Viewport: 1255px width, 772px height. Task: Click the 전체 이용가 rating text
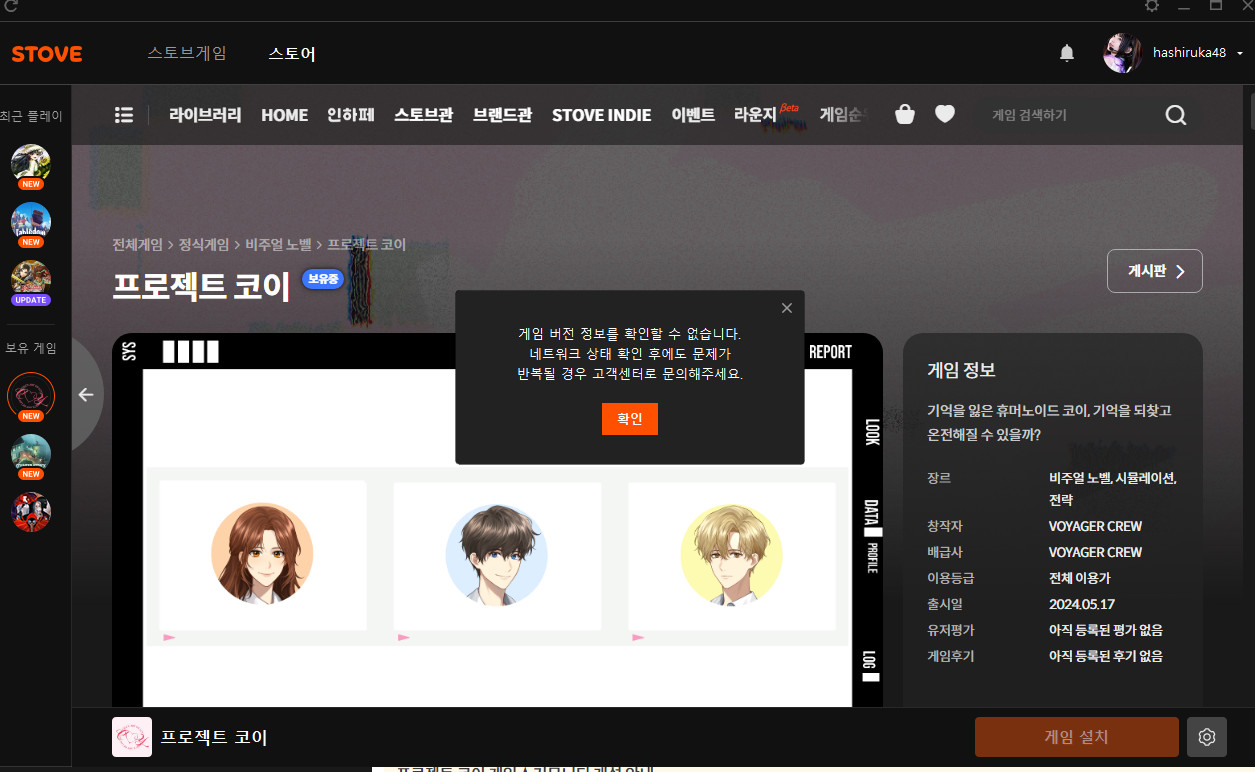click(x=1079, y=578)
